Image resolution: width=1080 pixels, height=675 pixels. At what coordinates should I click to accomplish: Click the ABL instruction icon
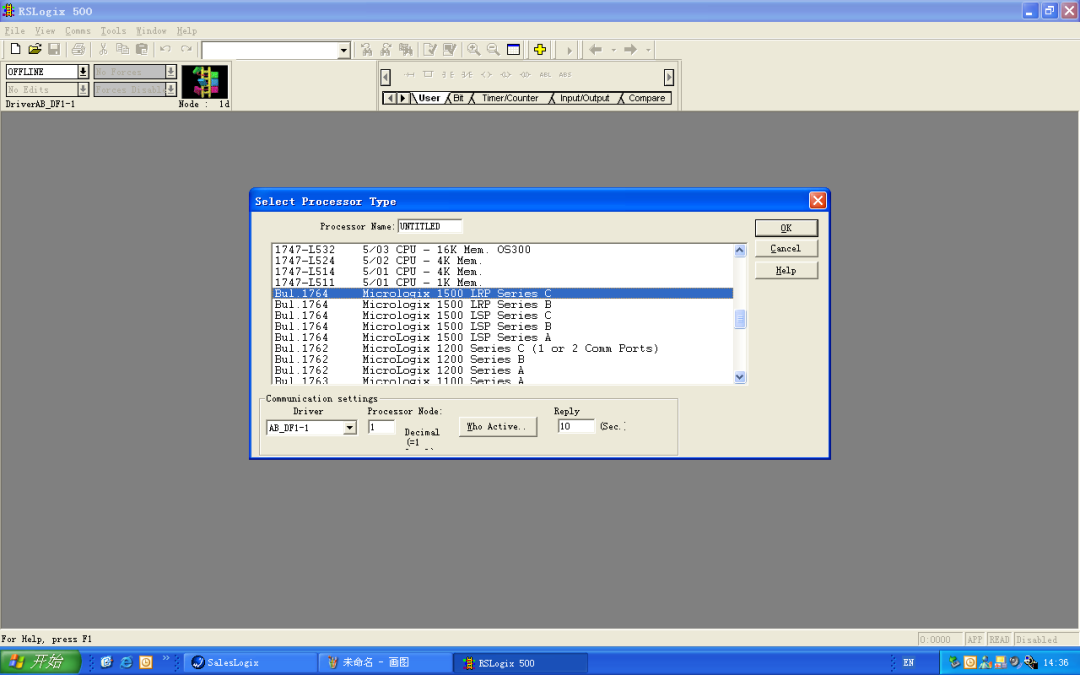545,74
